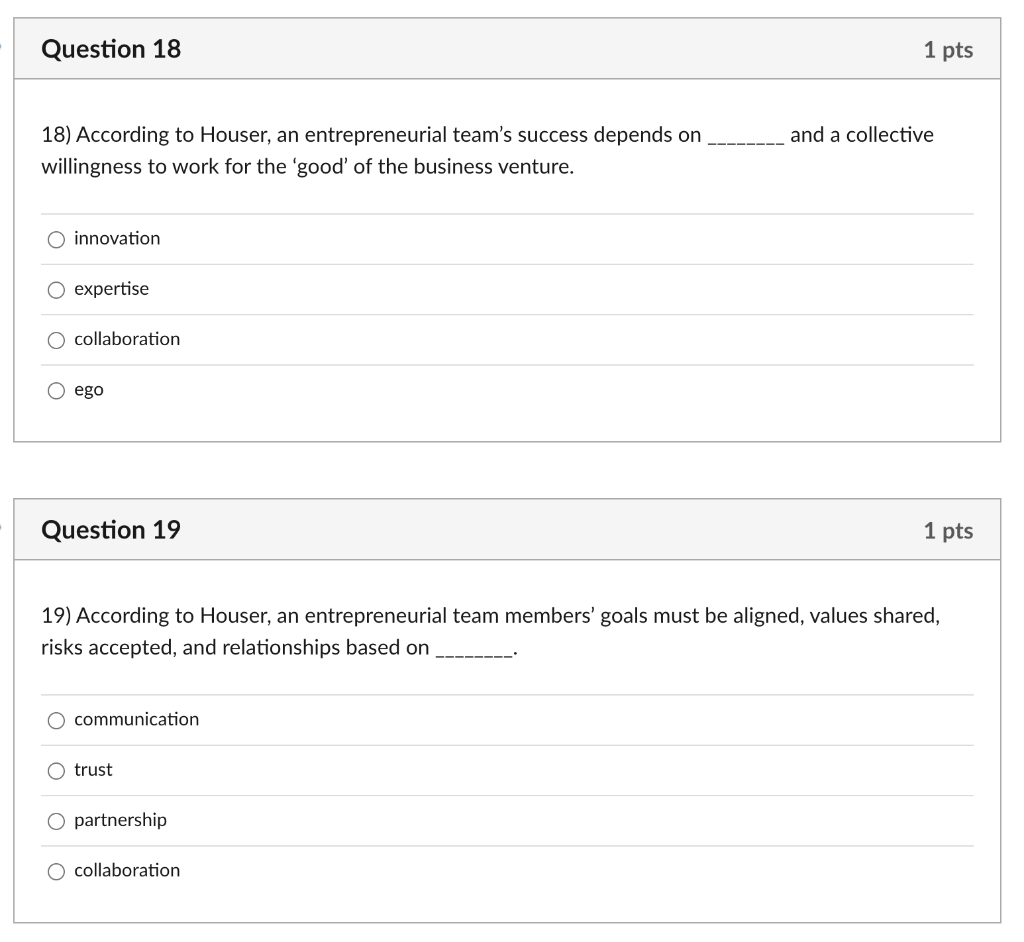The width and height of the screenshot is (1024, 942).
Task: Choose 'trust' for Question 19
Action: click(x=56, y=770)
